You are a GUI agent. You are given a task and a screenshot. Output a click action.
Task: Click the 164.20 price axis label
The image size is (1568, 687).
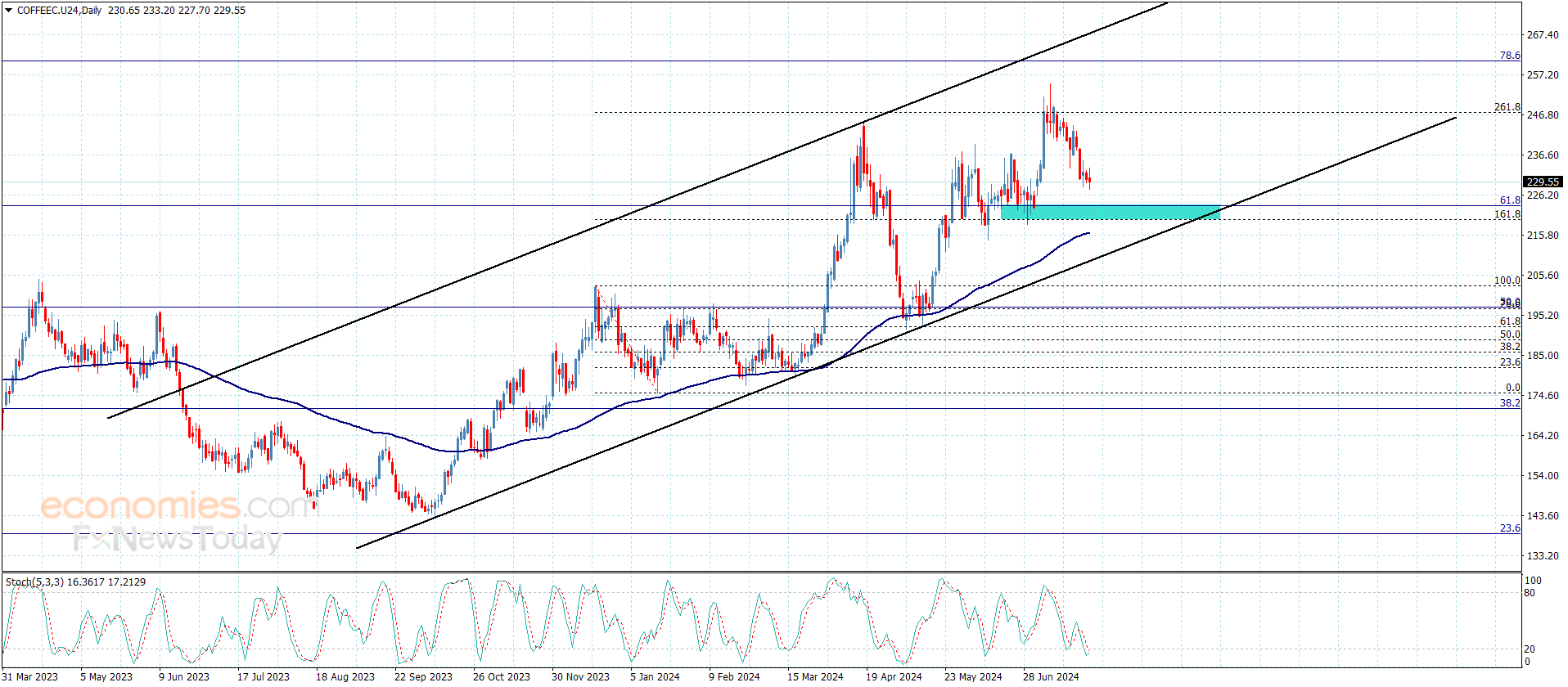coord(1543,436)
